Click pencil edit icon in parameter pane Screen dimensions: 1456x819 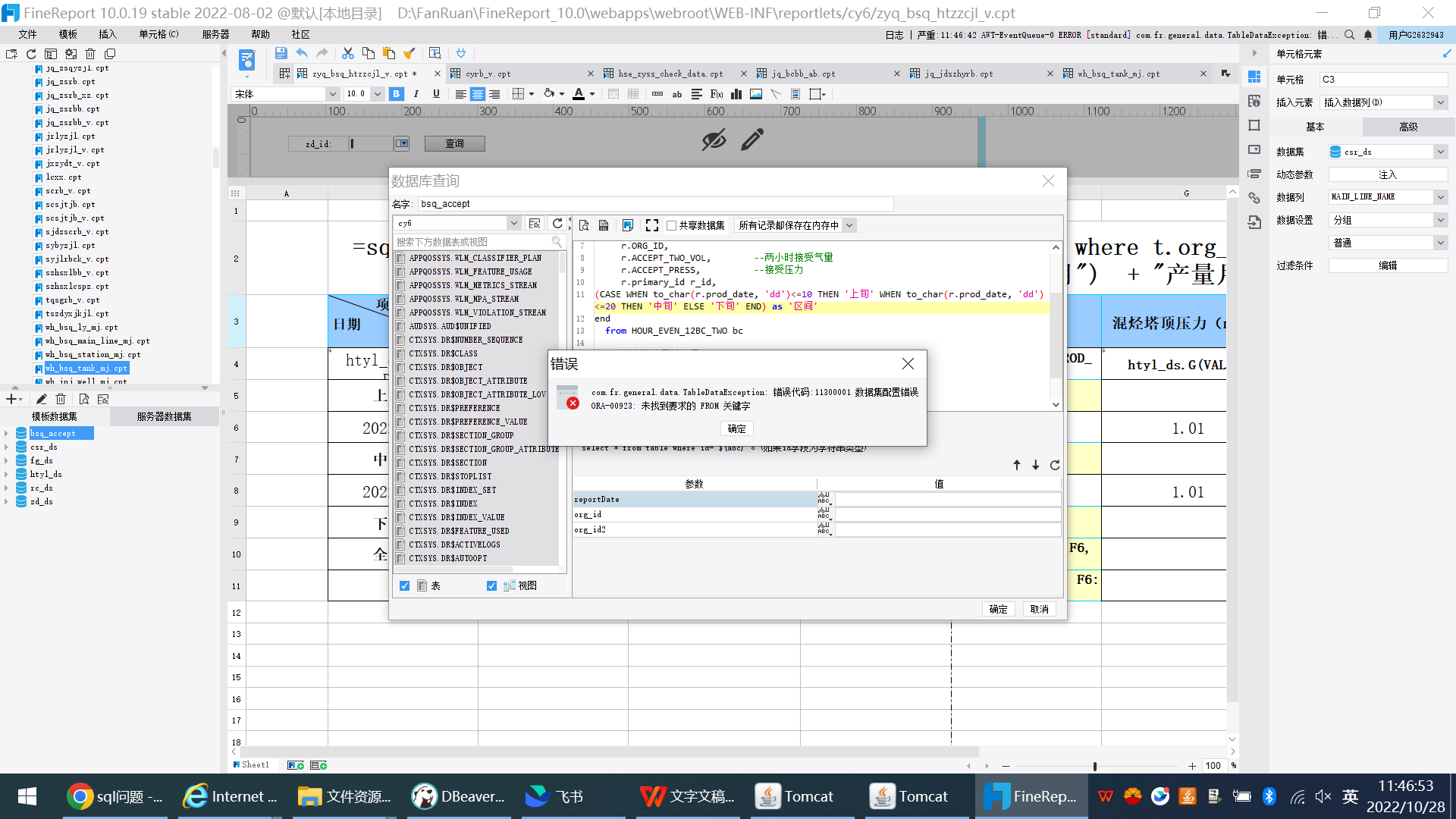[x=752, y=140]
